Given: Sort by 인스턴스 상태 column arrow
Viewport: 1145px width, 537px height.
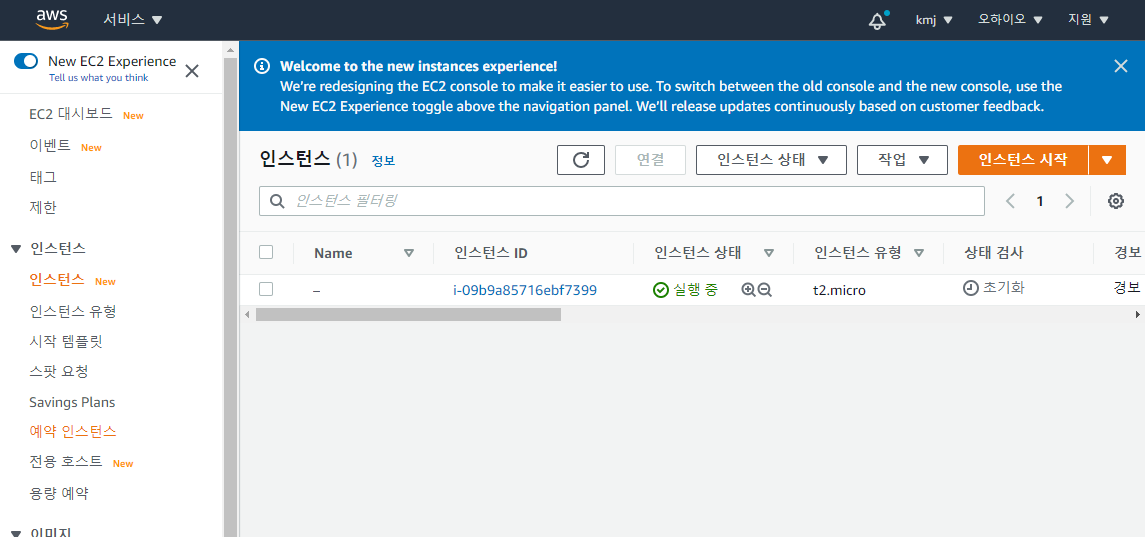Looking at the screenshot, I should (x=768, y=253).
